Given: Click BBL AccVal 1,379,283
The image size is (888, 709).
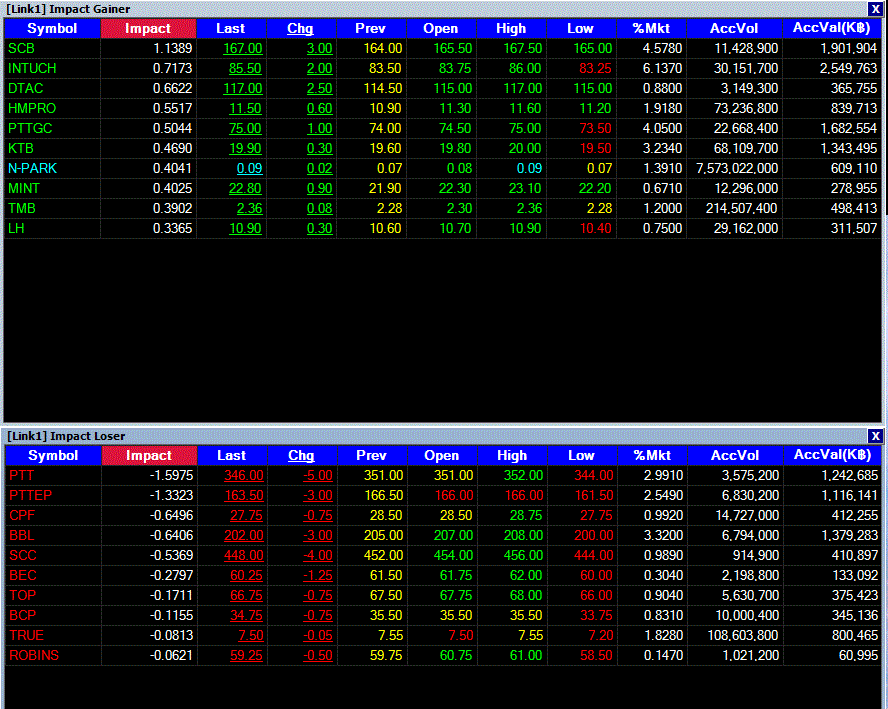Looking at the screenshot, I should 849,535.
